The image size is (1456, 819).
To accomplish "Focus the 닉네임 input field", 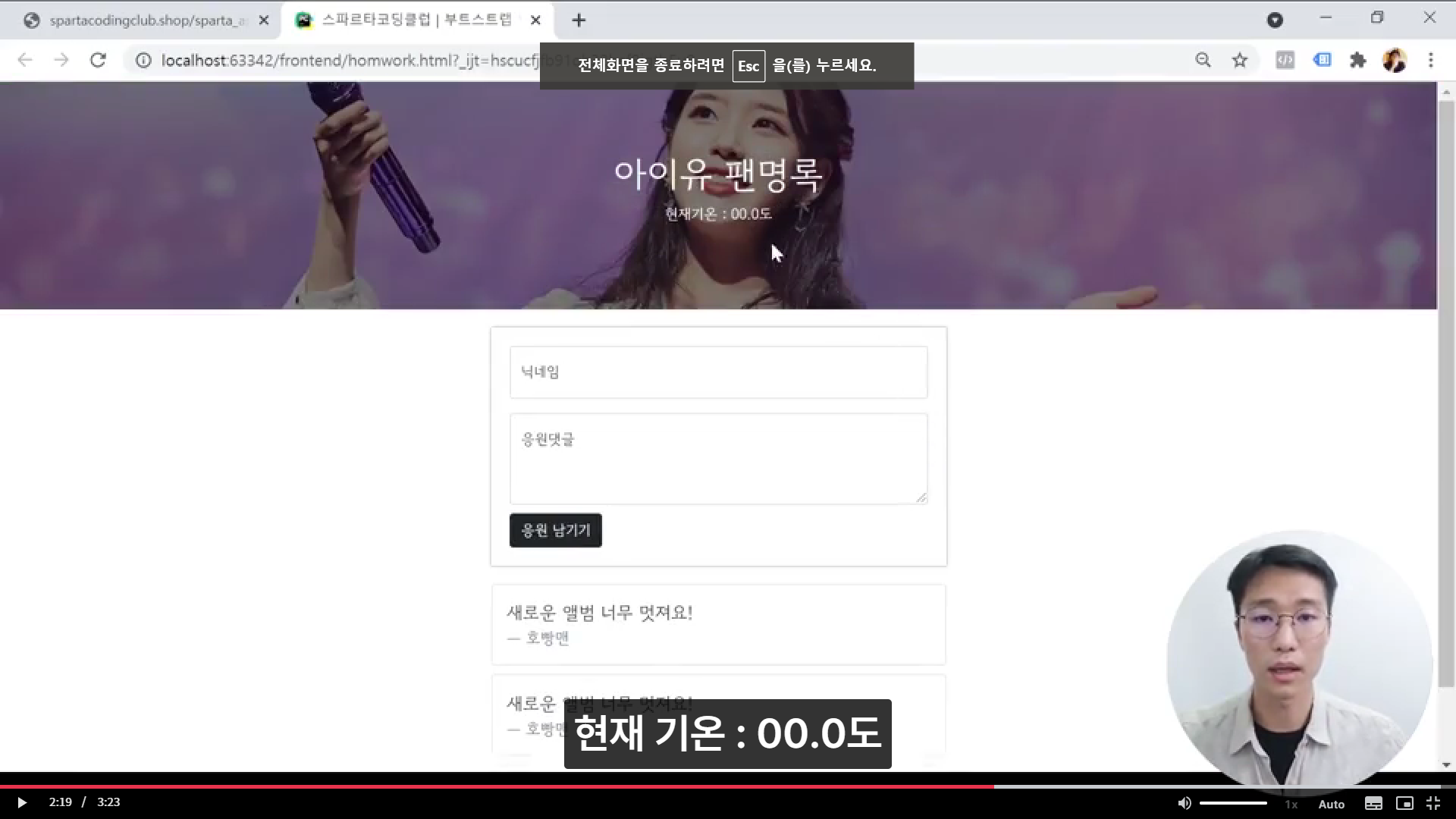I will coord(718,372).
